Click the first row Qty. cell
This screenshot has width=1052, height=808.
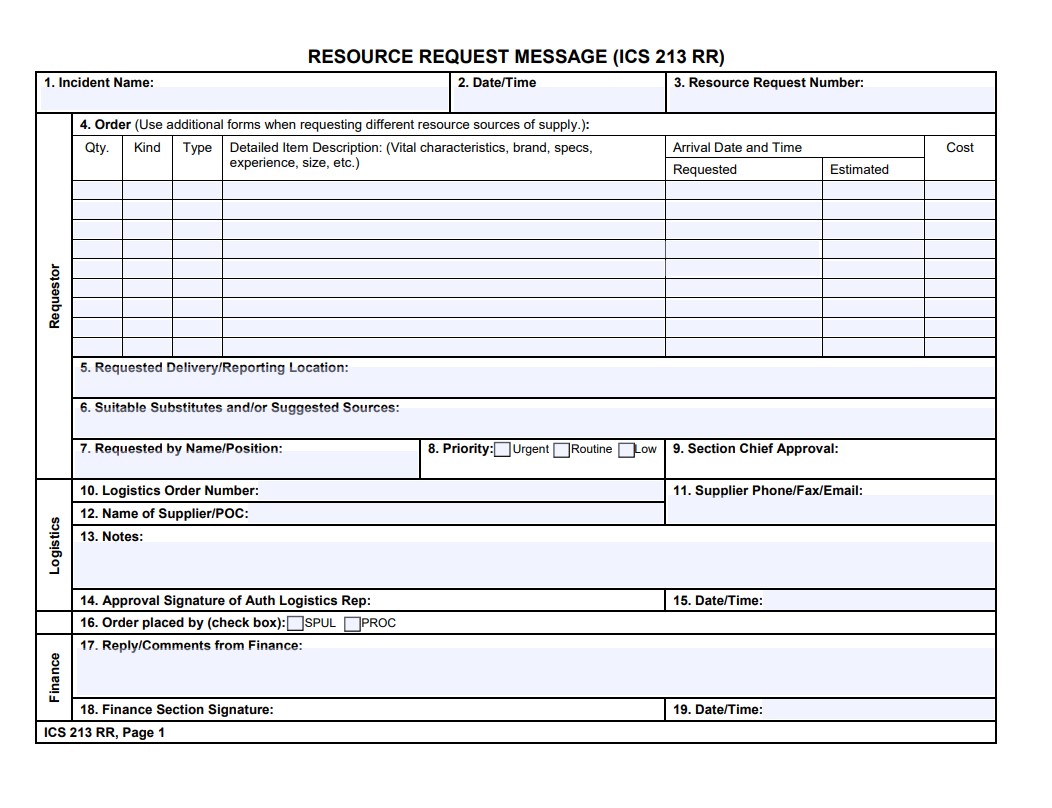(97, 190)
